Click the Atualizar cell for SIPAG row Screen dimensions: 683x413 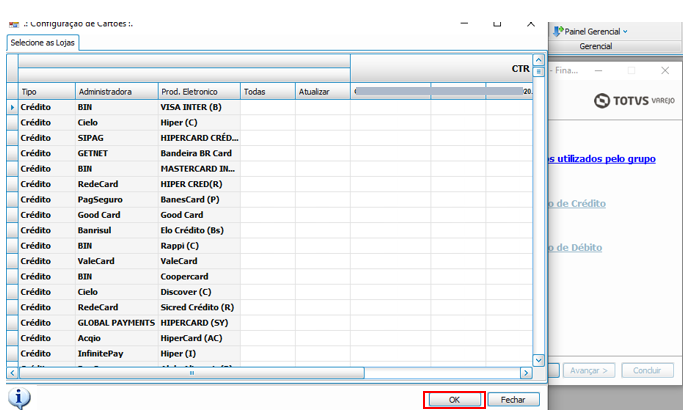(323, 138)
